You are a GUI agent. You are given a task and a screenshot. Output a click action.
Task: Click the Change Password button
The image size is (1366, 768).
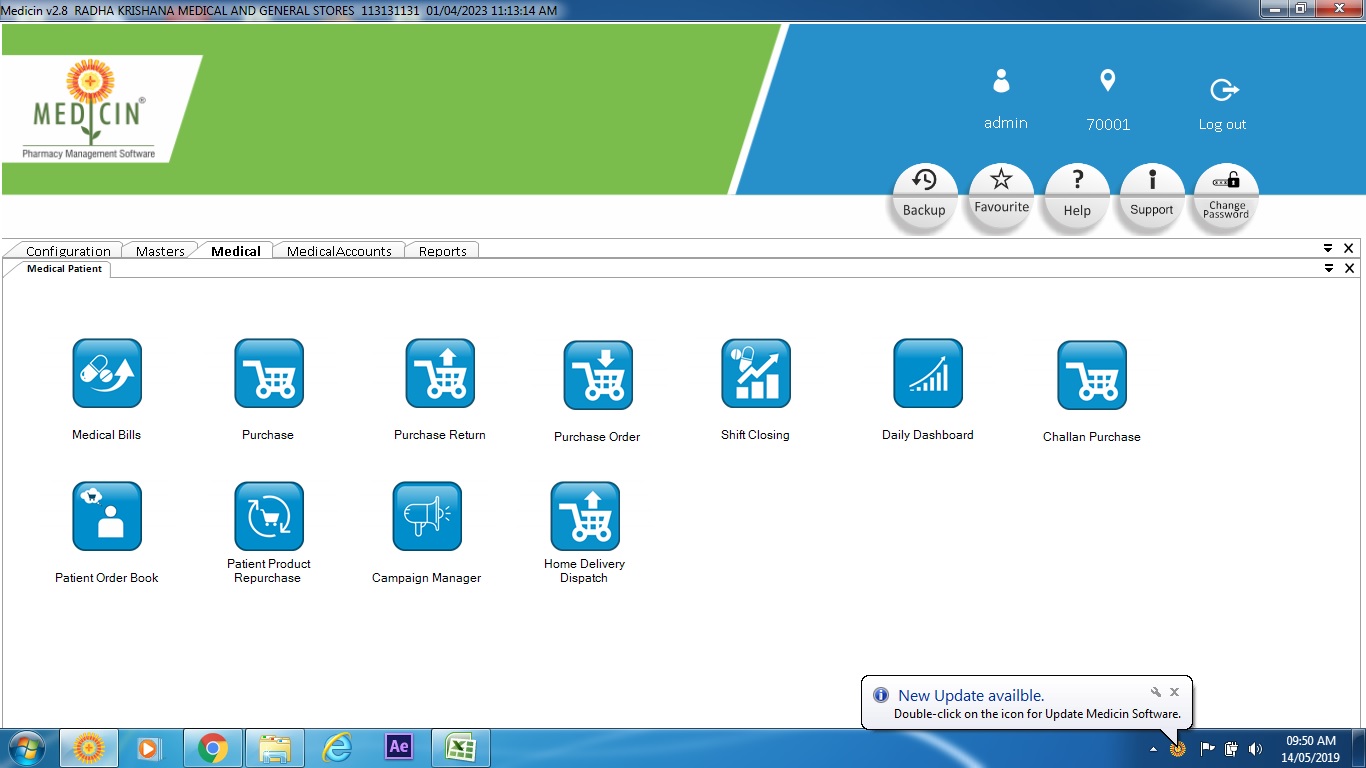pyautogui.click(x=1226, y=196)
